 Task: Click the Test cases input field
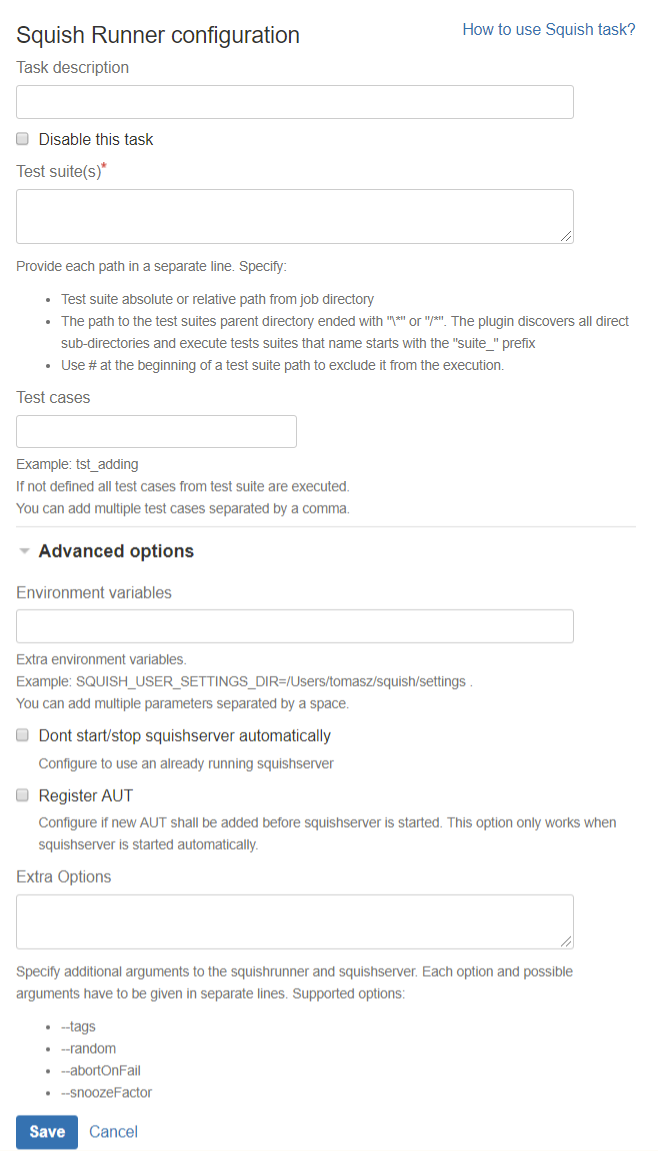pyautogui.click(x=157, y=431)
